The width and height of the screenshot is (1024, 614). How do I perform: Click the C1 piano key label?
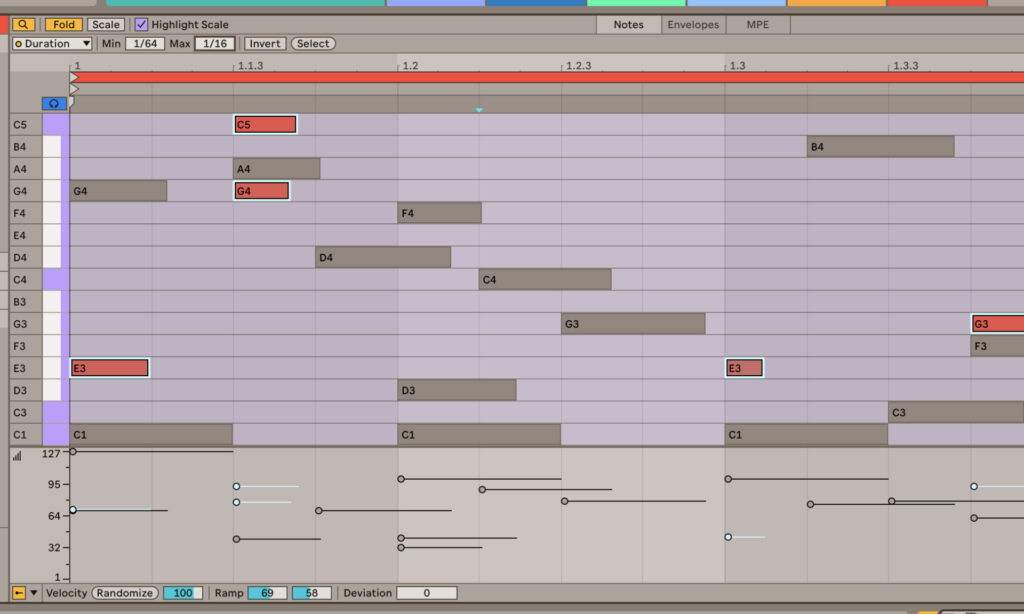click(x=20, y=434)
